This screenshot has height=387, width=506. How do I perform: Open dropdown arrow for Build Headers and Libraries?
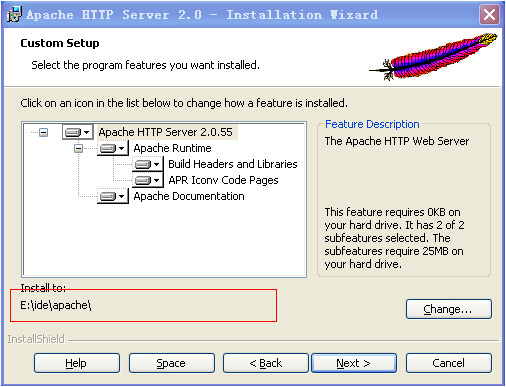157,164
